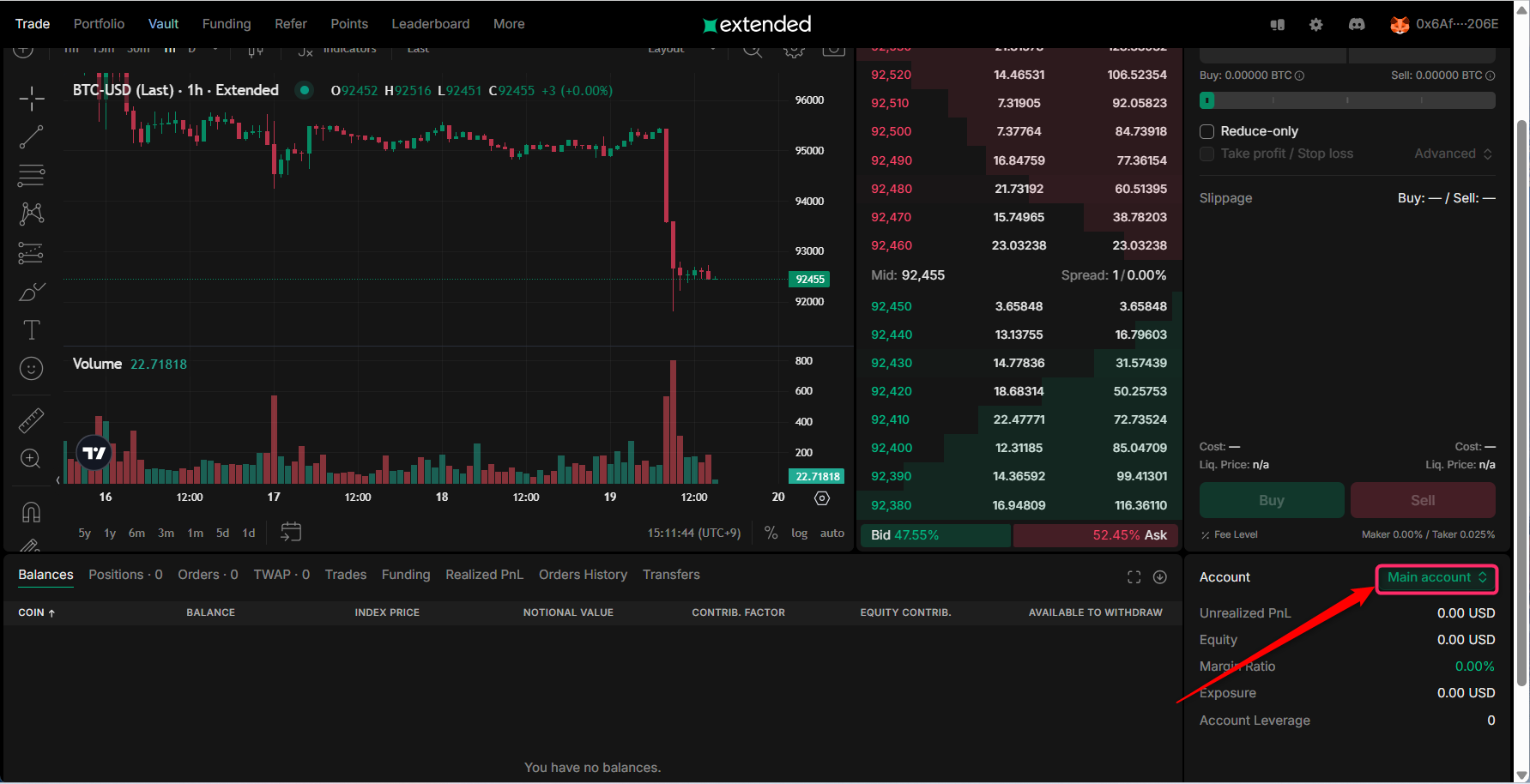1530x784 pixels.
Task: Open settings via the gear icon
Action: (x=1315, y=24)
